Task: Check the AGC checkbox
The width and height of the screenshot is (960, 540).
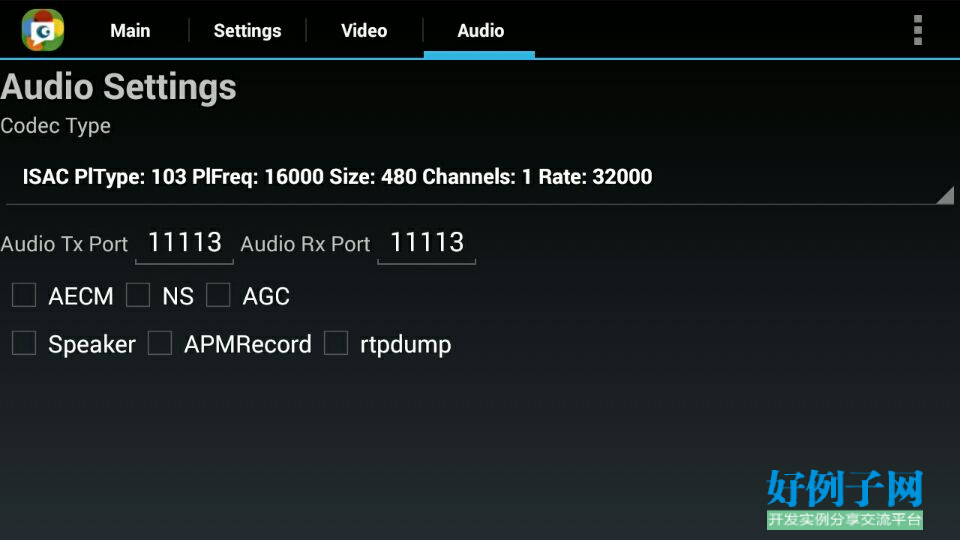Action: pyautogui.click(x=218, y=295)
